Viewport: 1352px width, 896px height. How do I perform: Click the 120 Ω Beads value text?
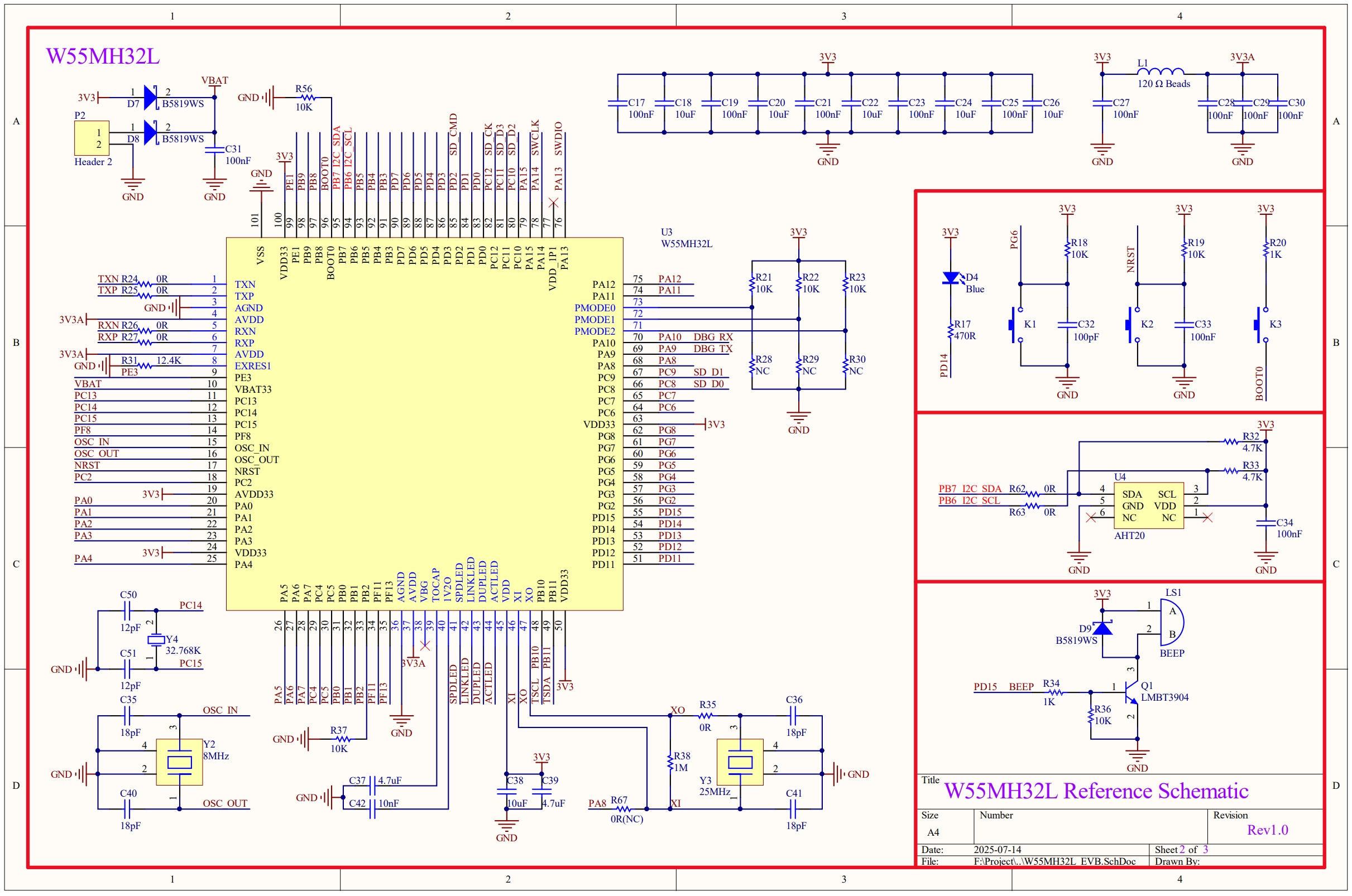pyautogui.click(x=1163, y=84)
